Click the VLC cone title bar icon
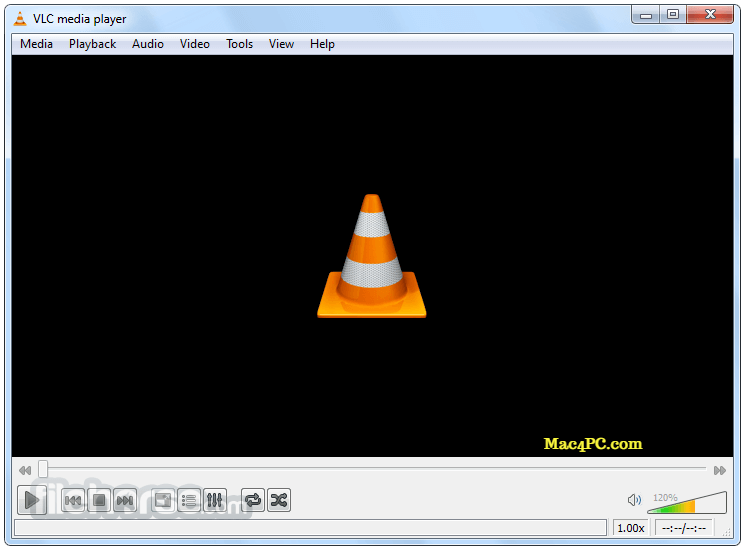 (x=20, y=19)
